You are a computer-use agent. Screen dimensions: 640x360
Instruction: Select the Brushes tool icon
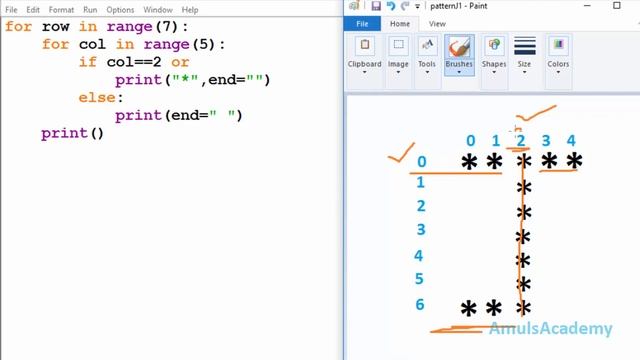click(459, 47)
